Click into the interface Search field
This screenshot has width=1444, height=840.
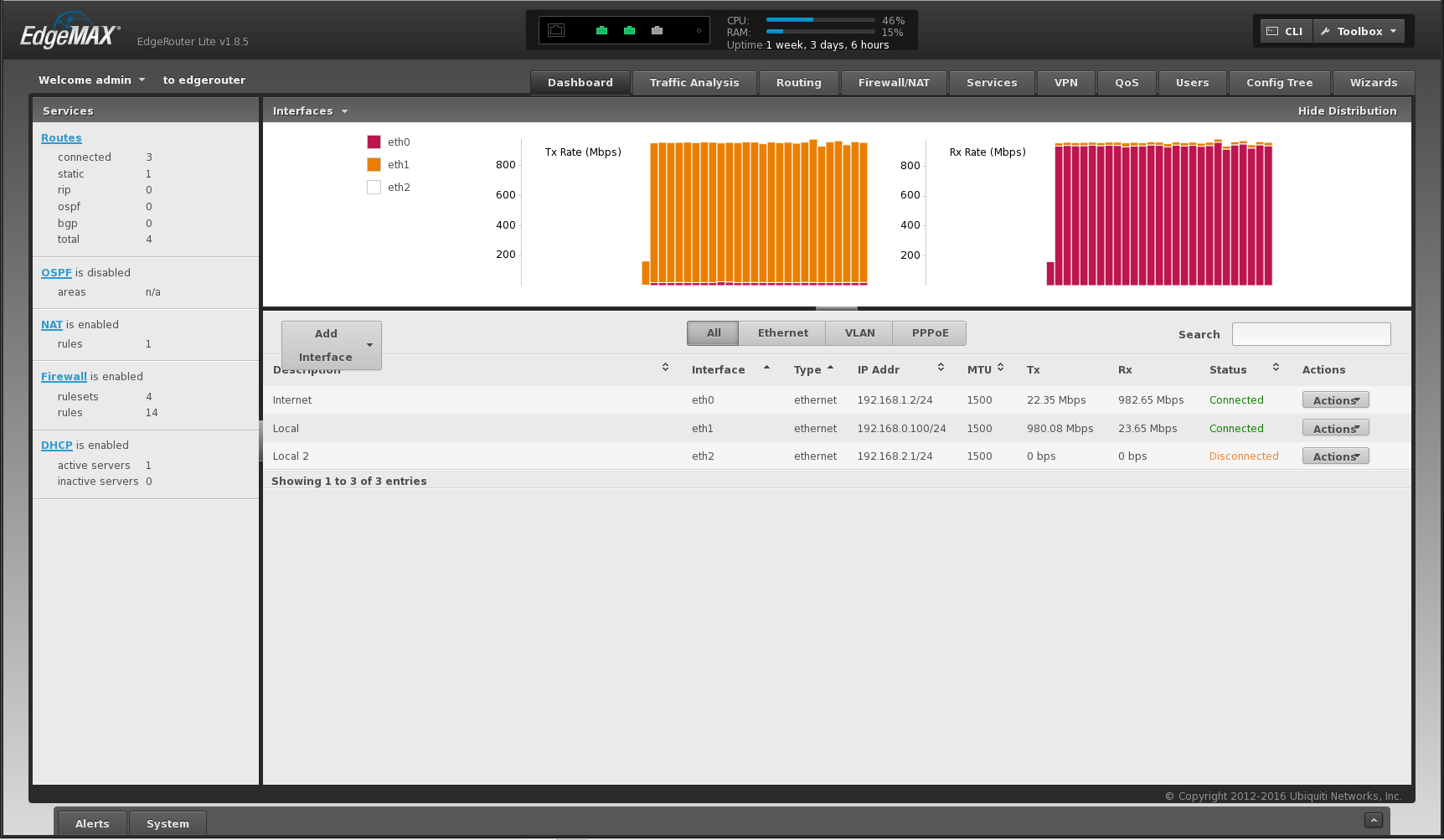click(1311, 334)
